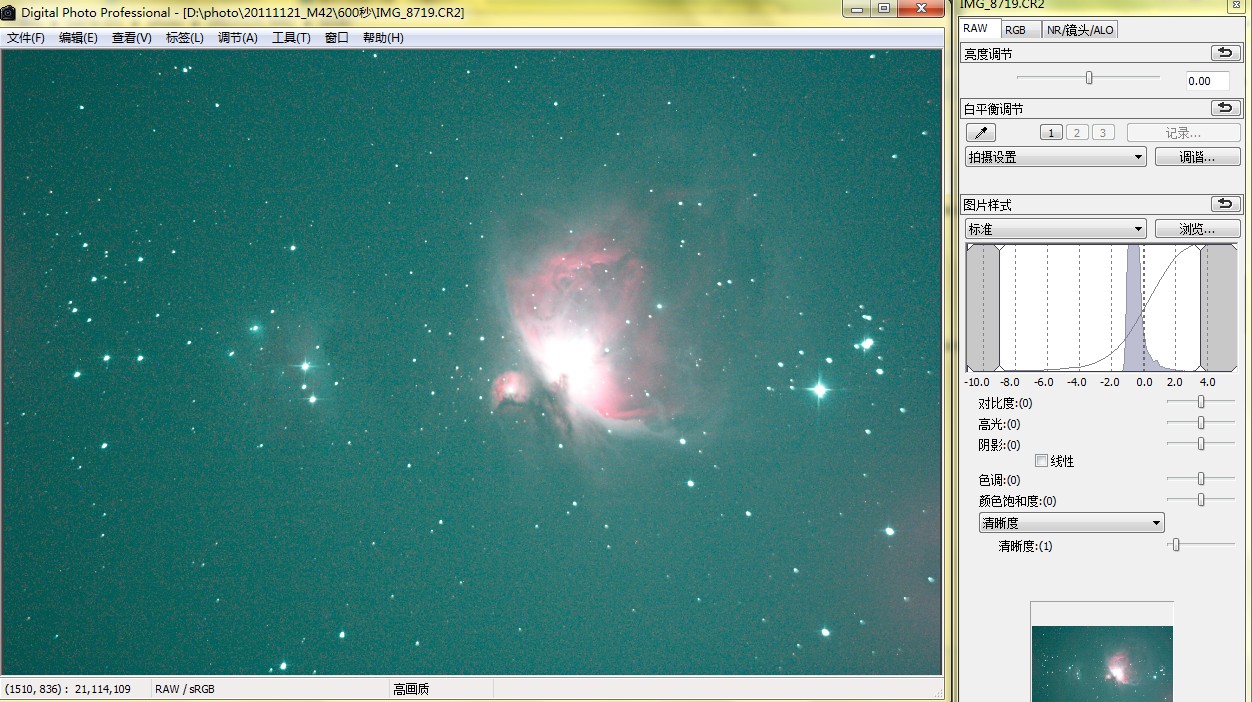This screenshot has width=1252, height=702.
Task: Switch to the NR/镜头/ALO tab
Action: (x=1080, y=30)
